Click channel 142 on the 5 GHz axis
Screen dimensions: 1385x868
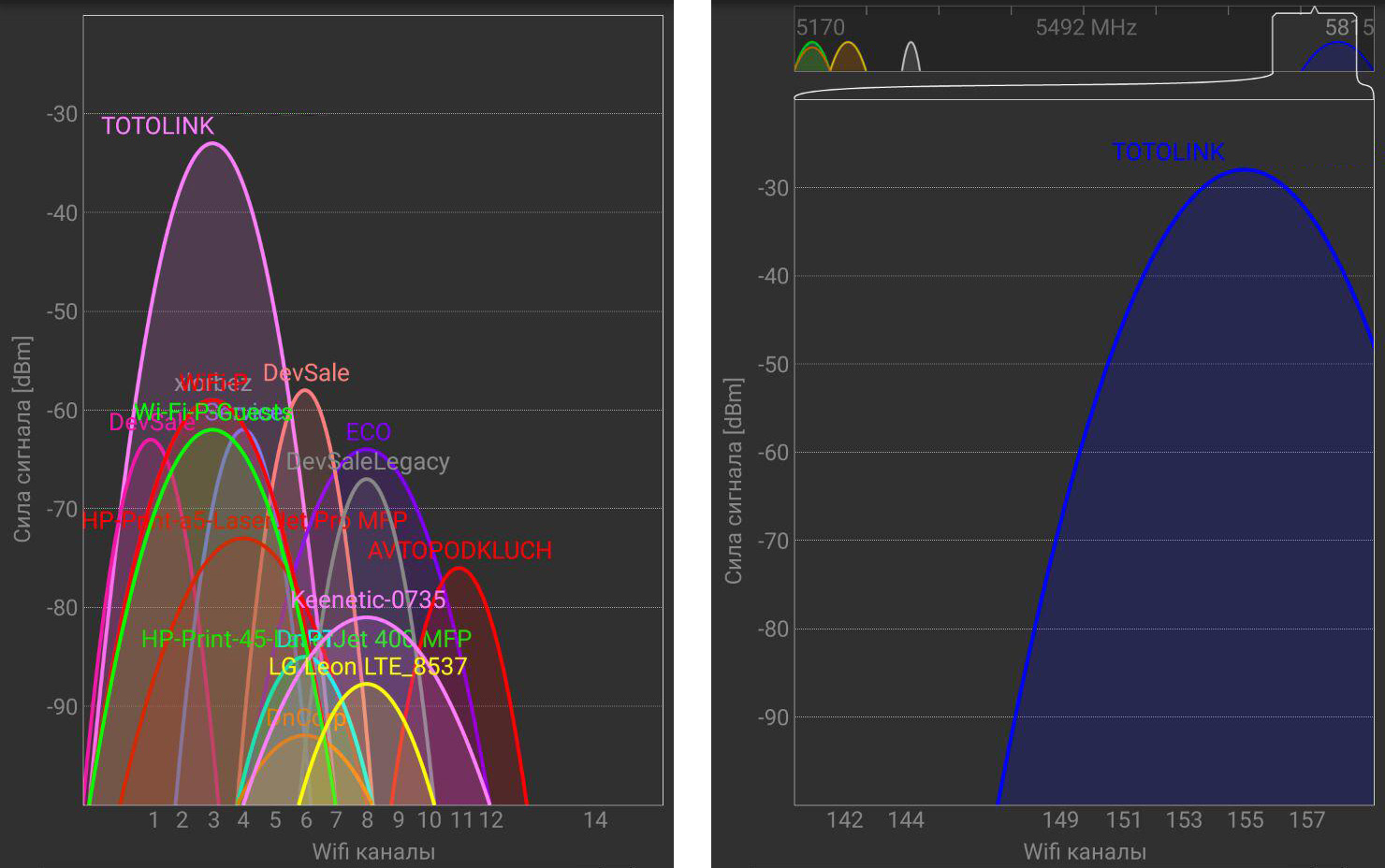[844, 820]
